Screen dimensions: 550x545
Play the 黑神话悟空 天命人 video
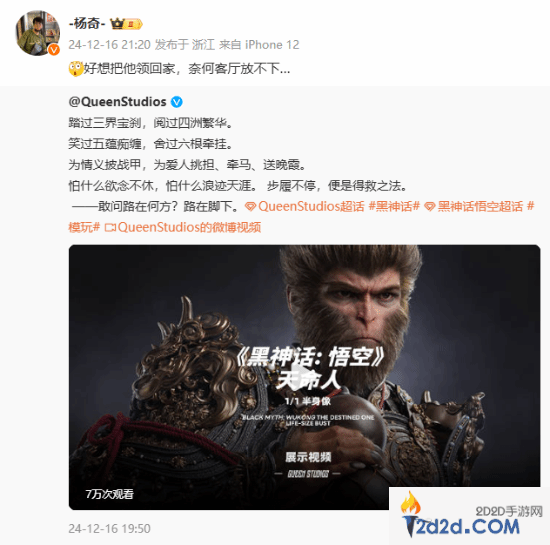click(304, 377)
